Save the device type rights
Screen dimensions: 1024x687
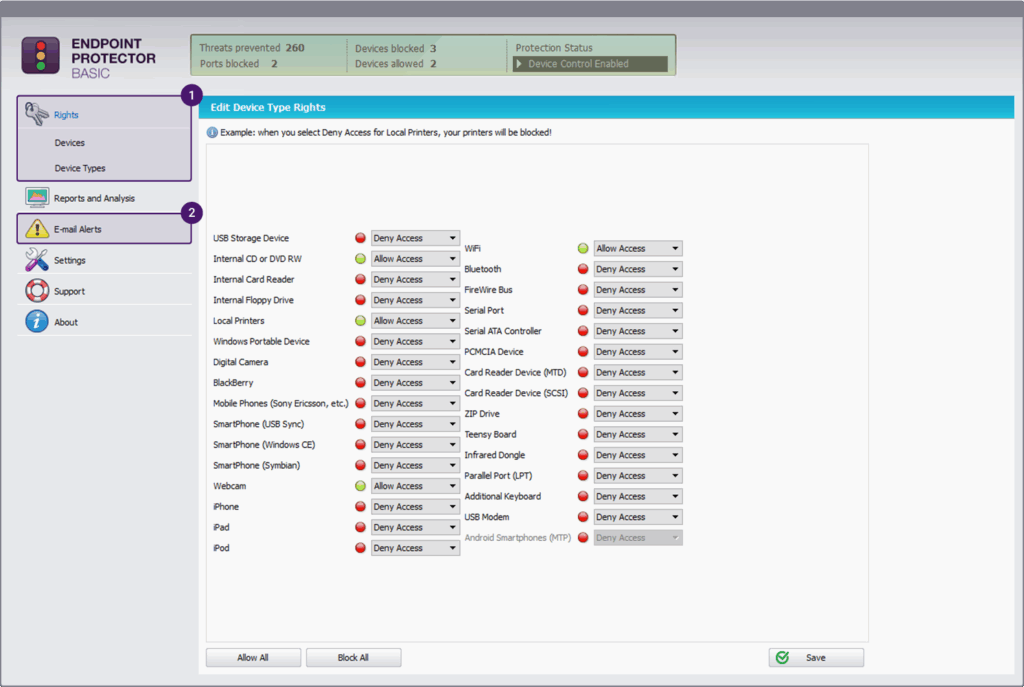click(x=815, y=657)
